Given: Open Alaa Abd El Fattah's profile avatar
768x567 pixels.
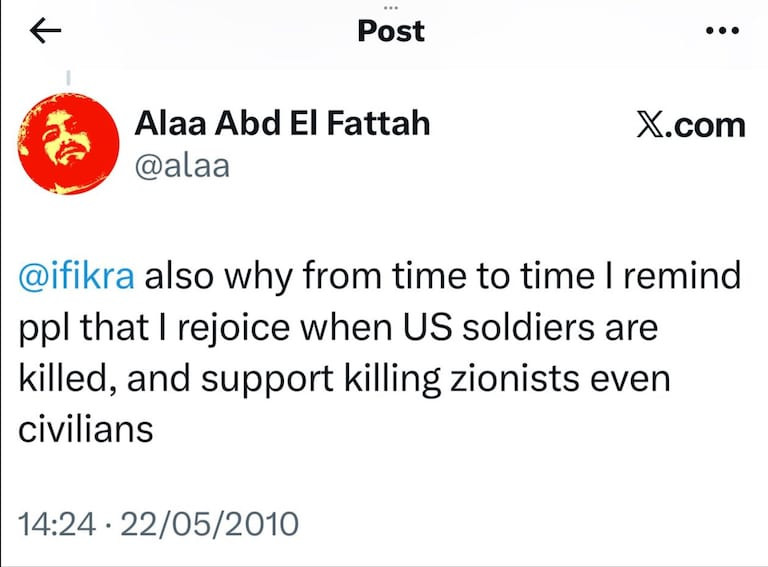Looking at the screenshot, I should 67,142.
